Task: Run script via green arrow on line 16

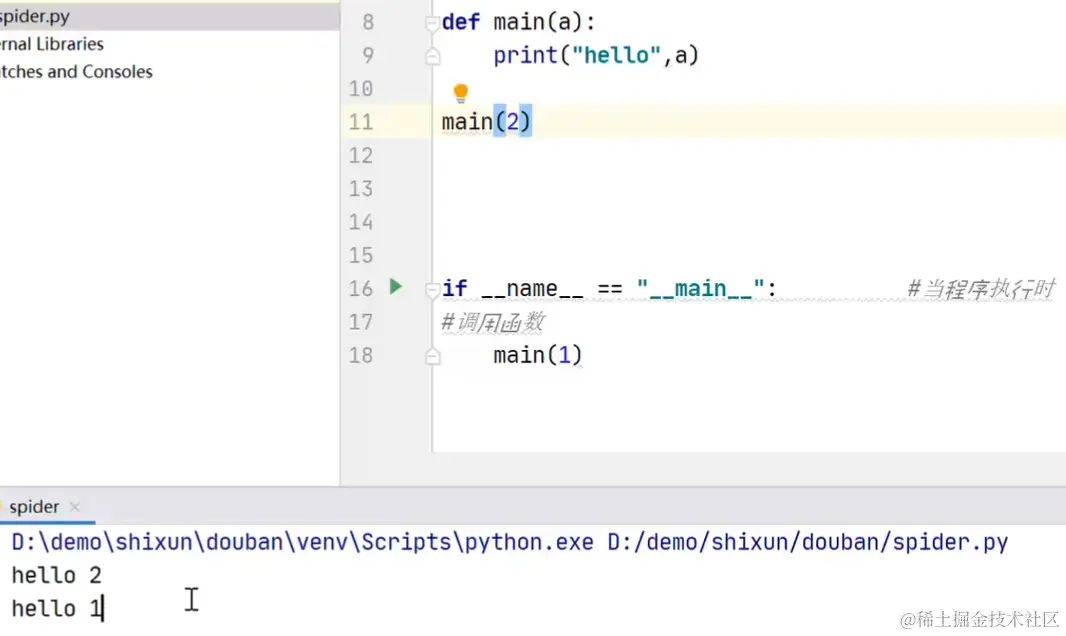Action: [396, 287]
